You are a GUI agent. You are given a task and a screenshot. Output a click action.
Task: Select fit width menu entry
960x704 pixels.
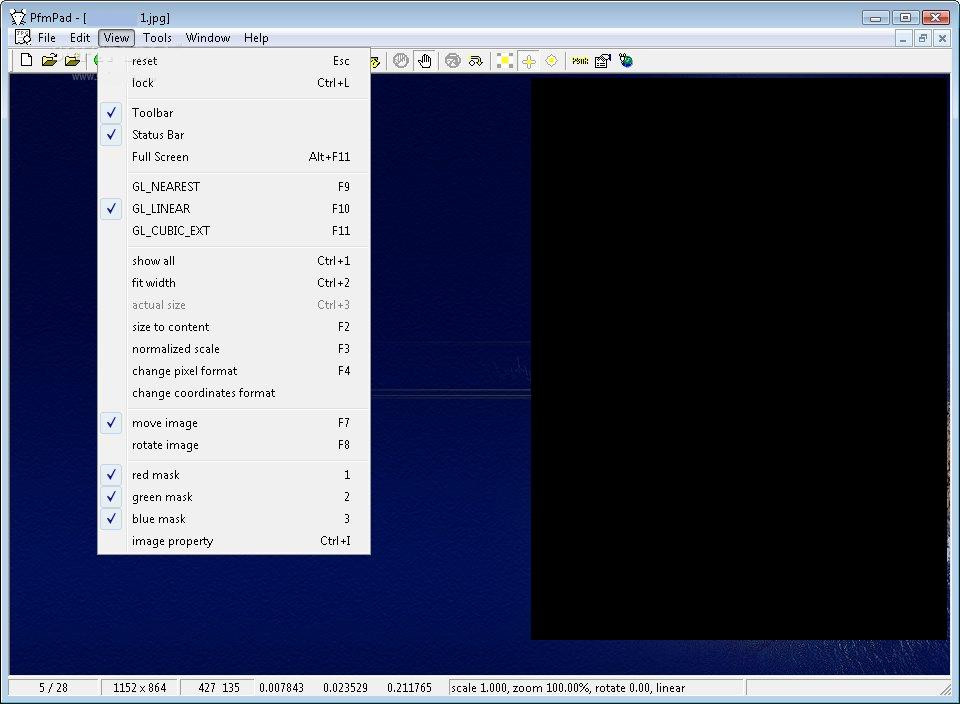tap(234, 283)
